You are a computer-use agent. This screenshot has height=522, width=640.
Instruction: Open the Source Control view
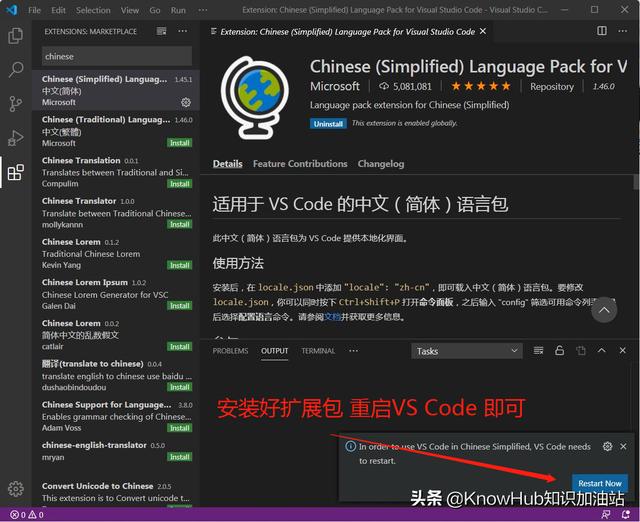16,104
